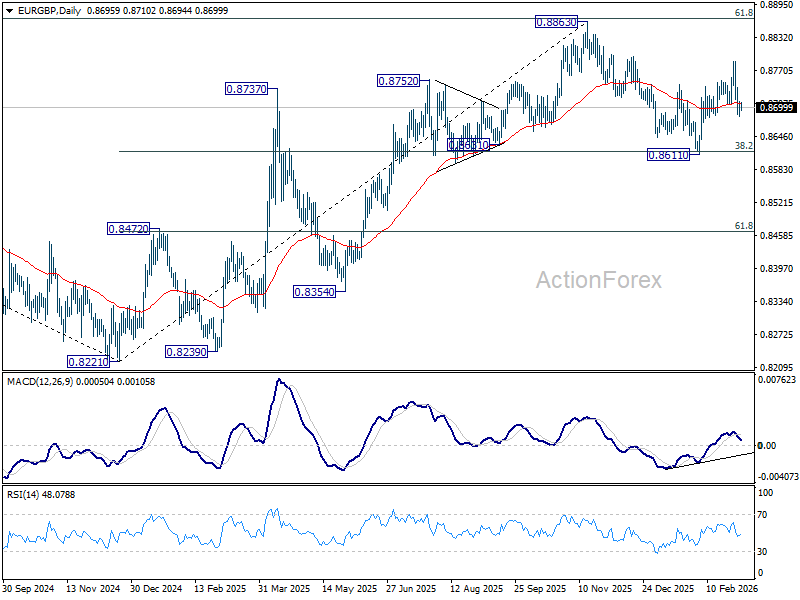Select the 0.87520 high label
Image resolution: width=800 pixels, height=600 pixels.
click(x=398, y=81)
